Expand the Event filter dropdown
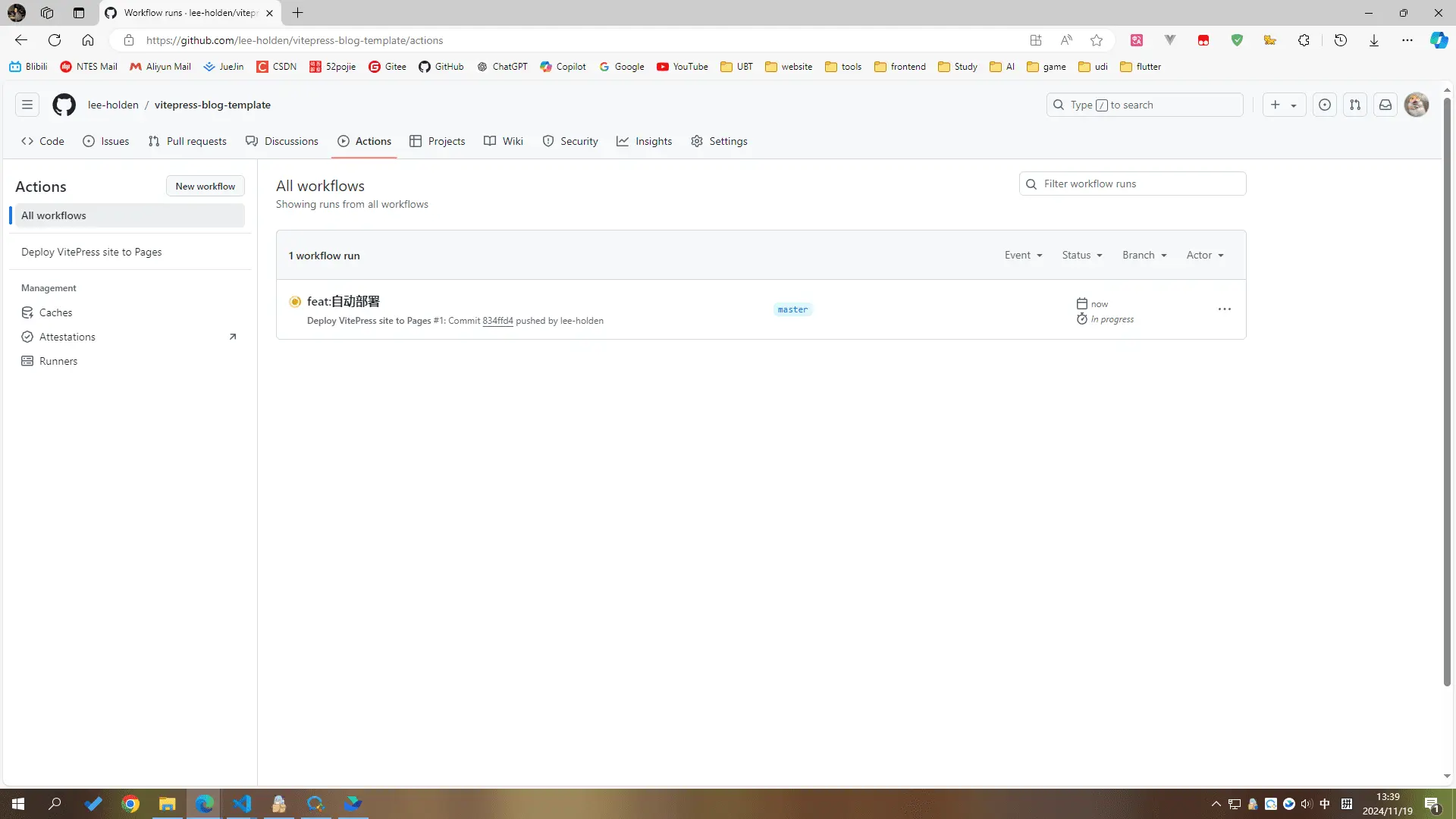1456x819 pixels. click(x=1023, y=256)
